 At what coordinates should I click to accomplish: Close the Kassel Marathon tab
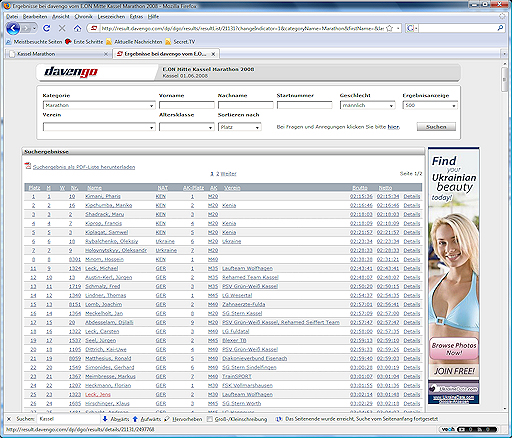click(x=106, y=54)
